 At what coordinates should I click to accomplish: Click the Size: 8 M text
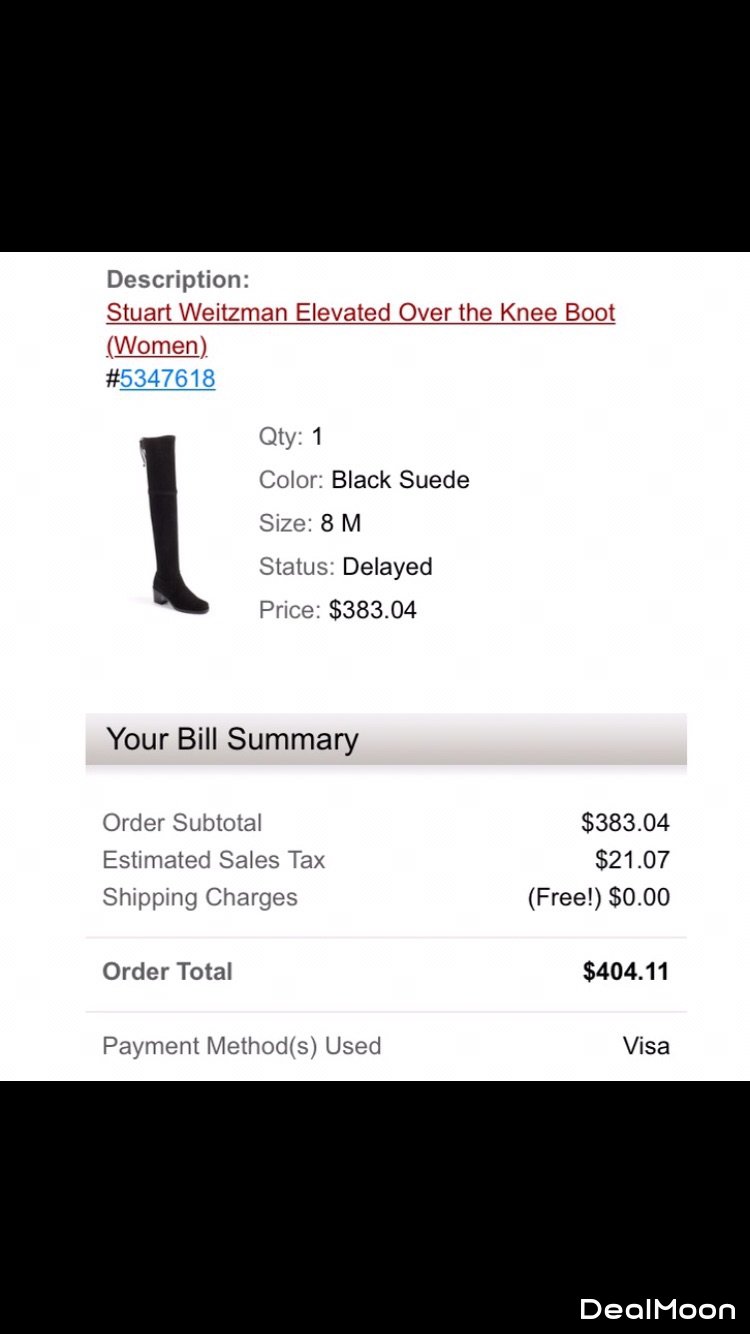coord(310,523)
